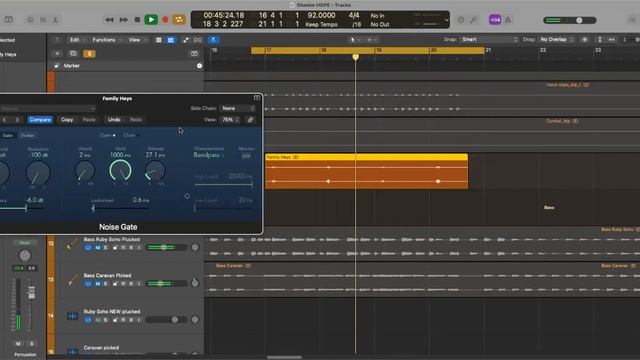Open the Drag No Overlap dropdown

[557, 40]
